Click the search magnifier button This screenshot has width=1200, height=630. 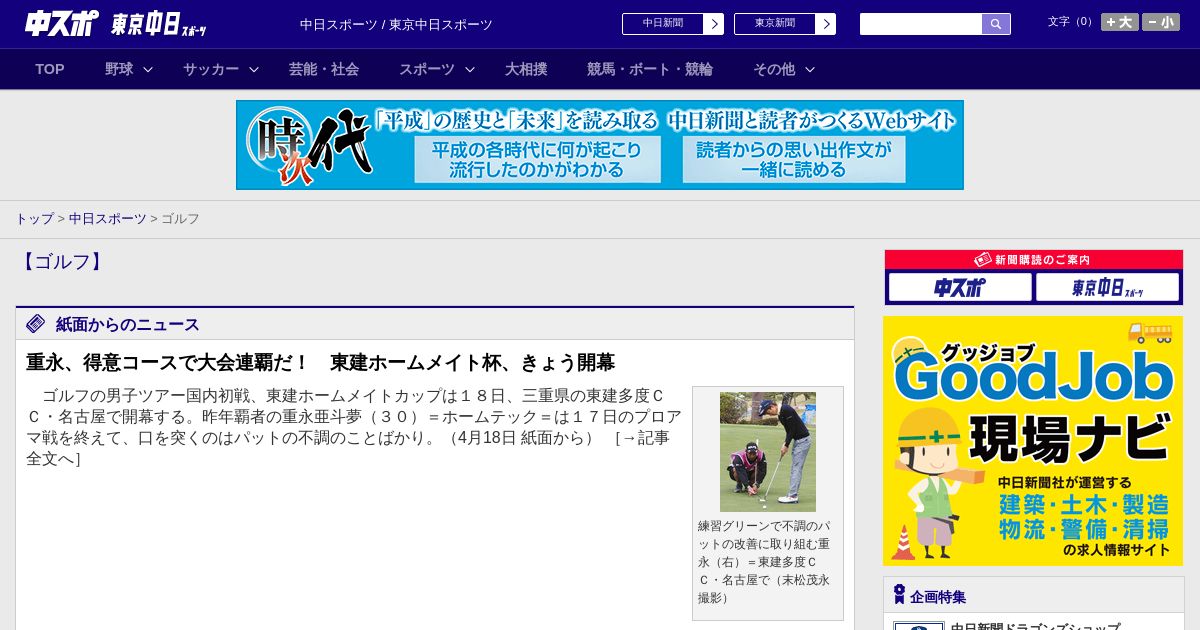[x=996, y=24]
